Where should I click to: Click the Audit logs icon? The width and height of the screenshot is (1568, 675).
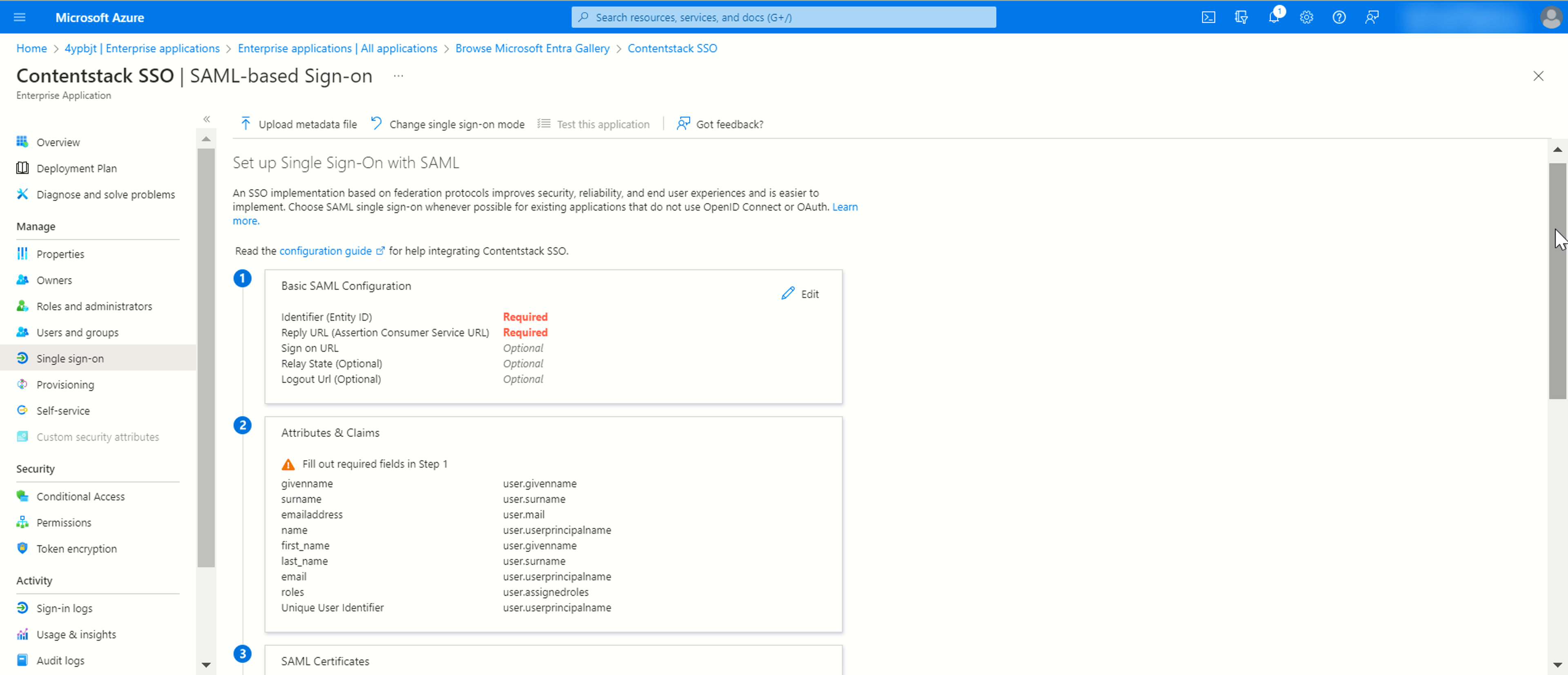[22, 660]
